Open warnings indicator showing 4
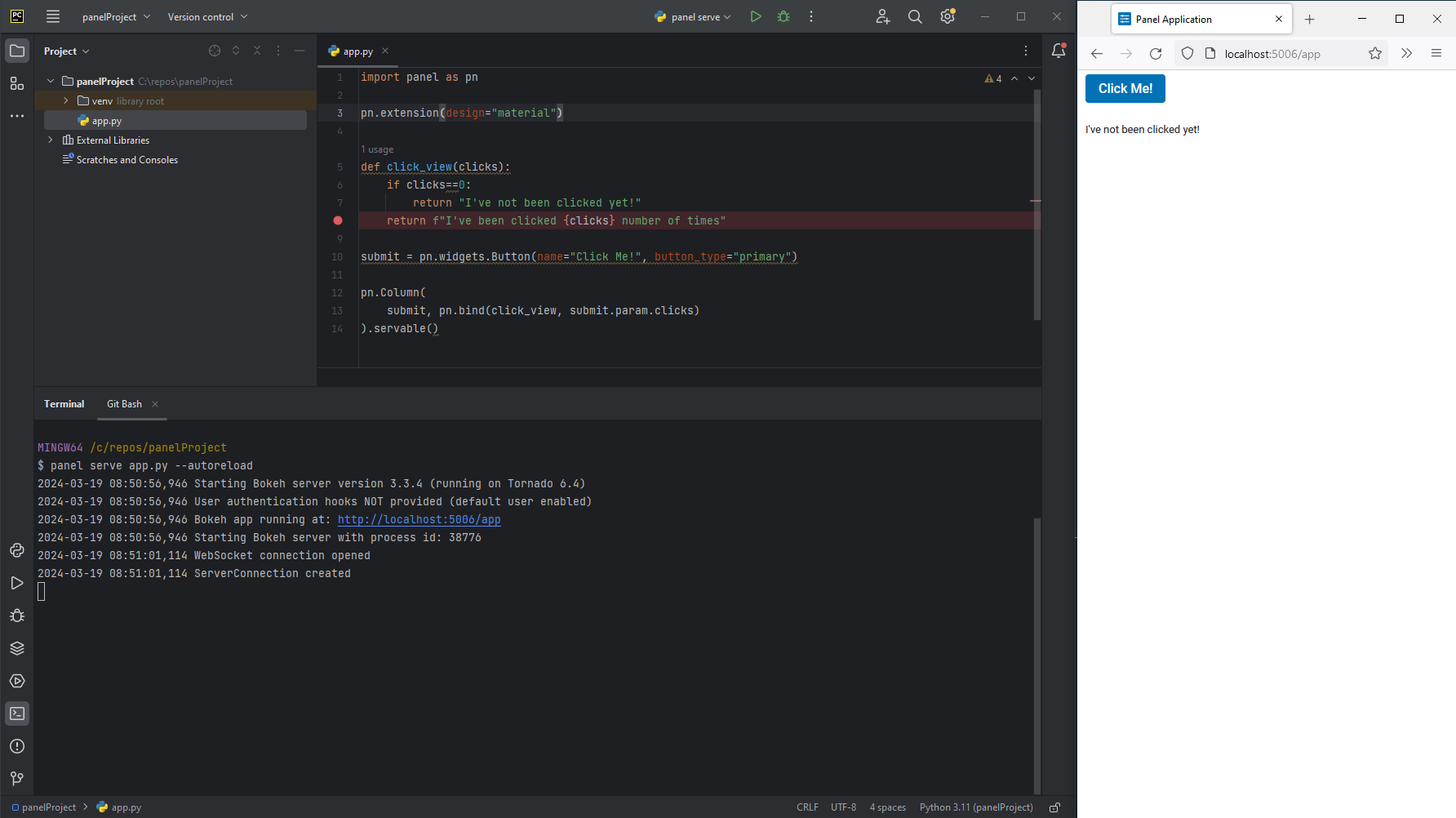Viewport: 1456px width, 818px height. pyautogui.click(x=993, y=78)
